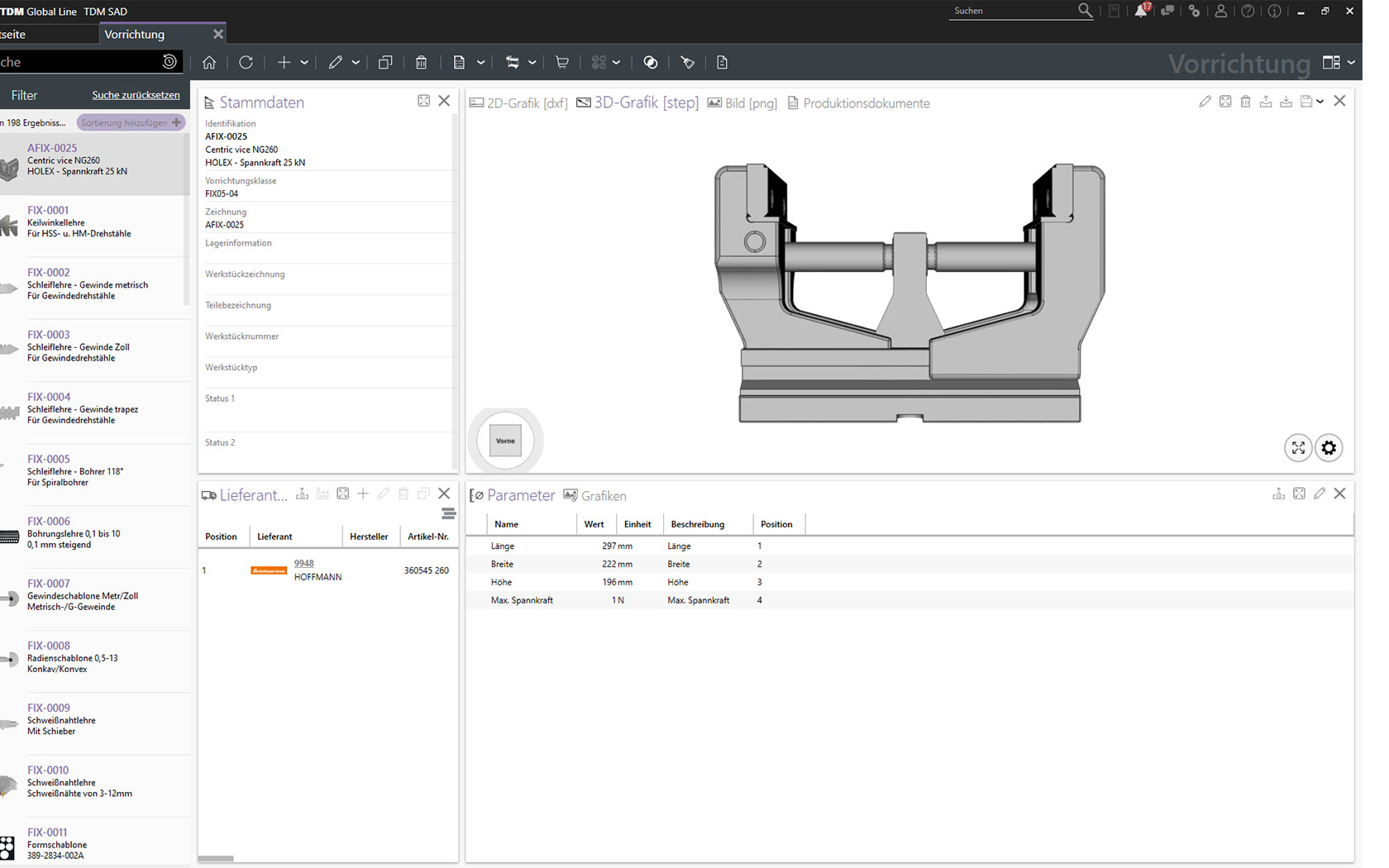1389x868 pixels.
Task: Open hamburger menu in Lieferant panel
Action: tap(449, 513)
